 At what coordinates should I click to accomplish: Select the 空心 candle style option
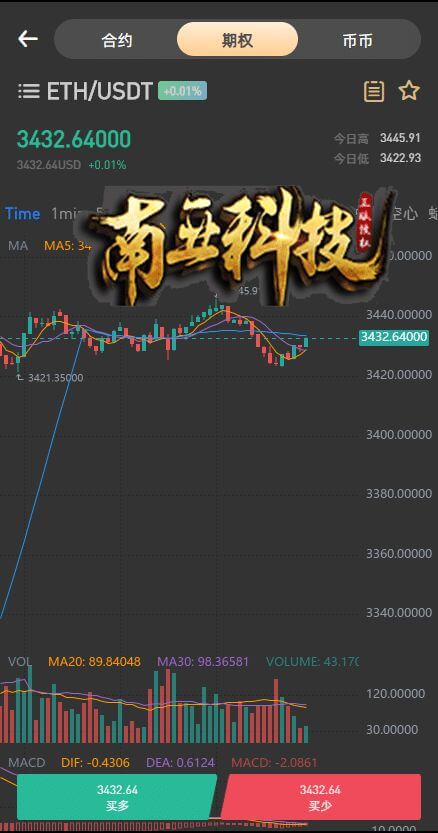pyautogui.click(x=405, y=214)
